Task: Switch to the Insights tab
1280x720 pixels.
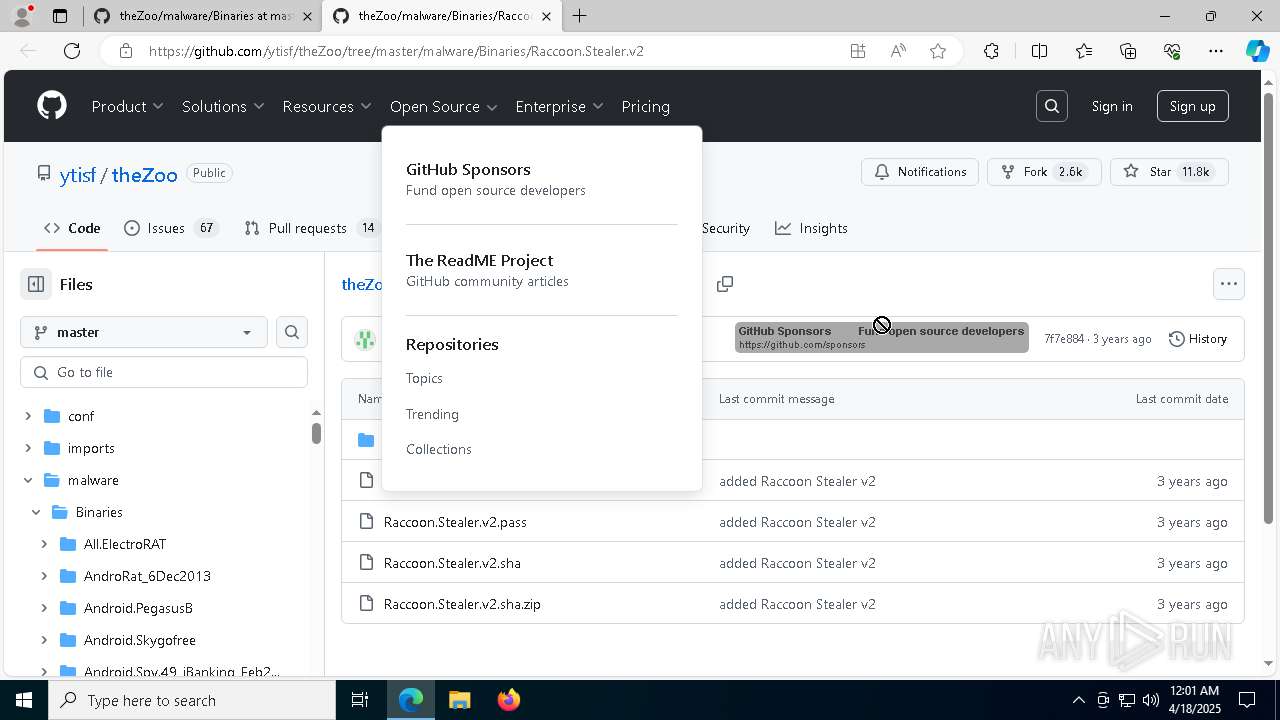Action: tap(811, 228)
